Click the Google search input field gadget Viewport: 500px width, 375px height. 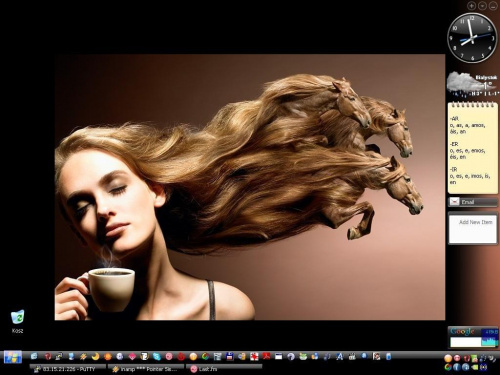pos(465,342)
